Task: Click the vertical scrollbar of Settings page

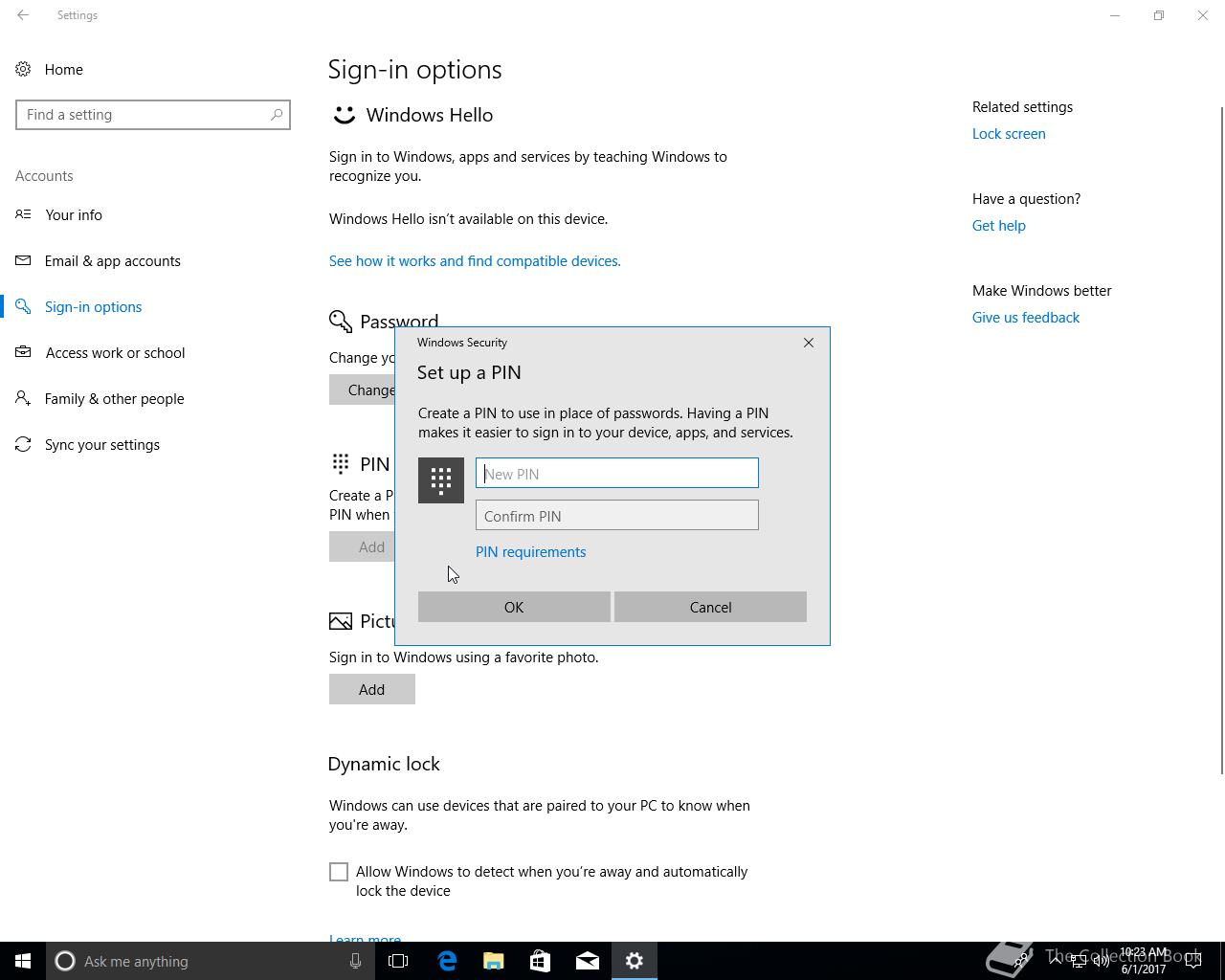Action: 1221,440
